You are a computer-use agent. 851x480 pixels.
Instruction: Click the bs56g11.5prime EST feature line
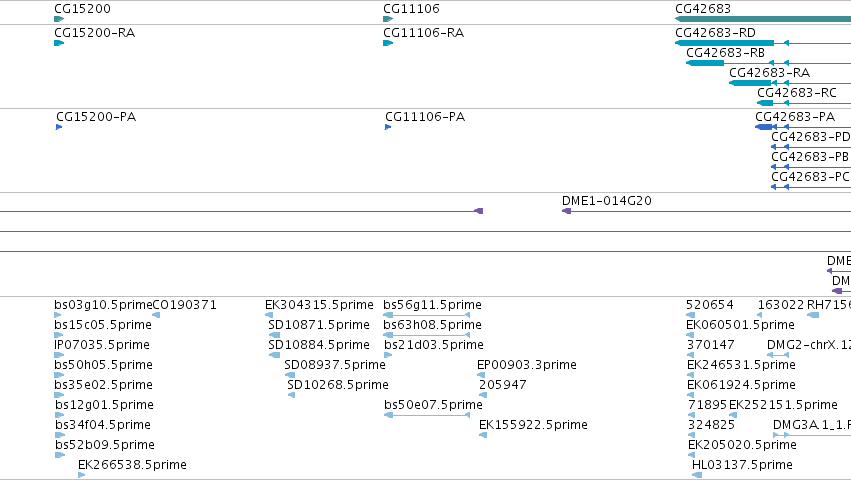click(427, 315)
